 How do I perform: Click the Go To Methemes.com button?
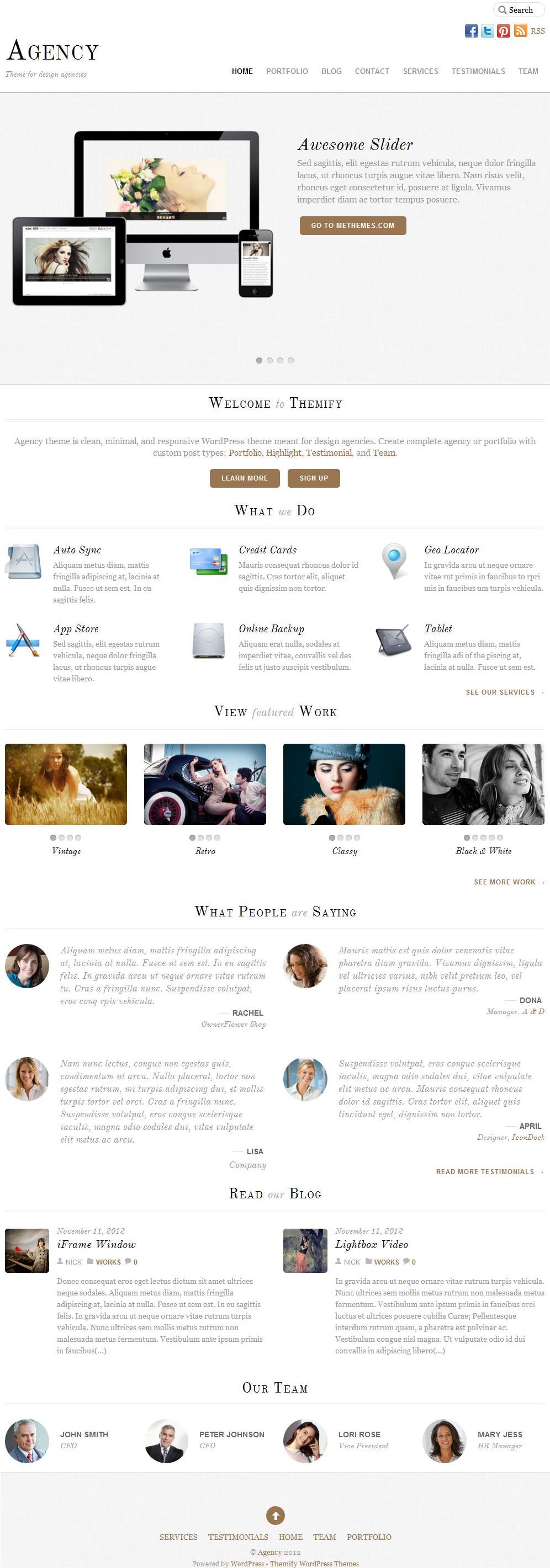353,225
